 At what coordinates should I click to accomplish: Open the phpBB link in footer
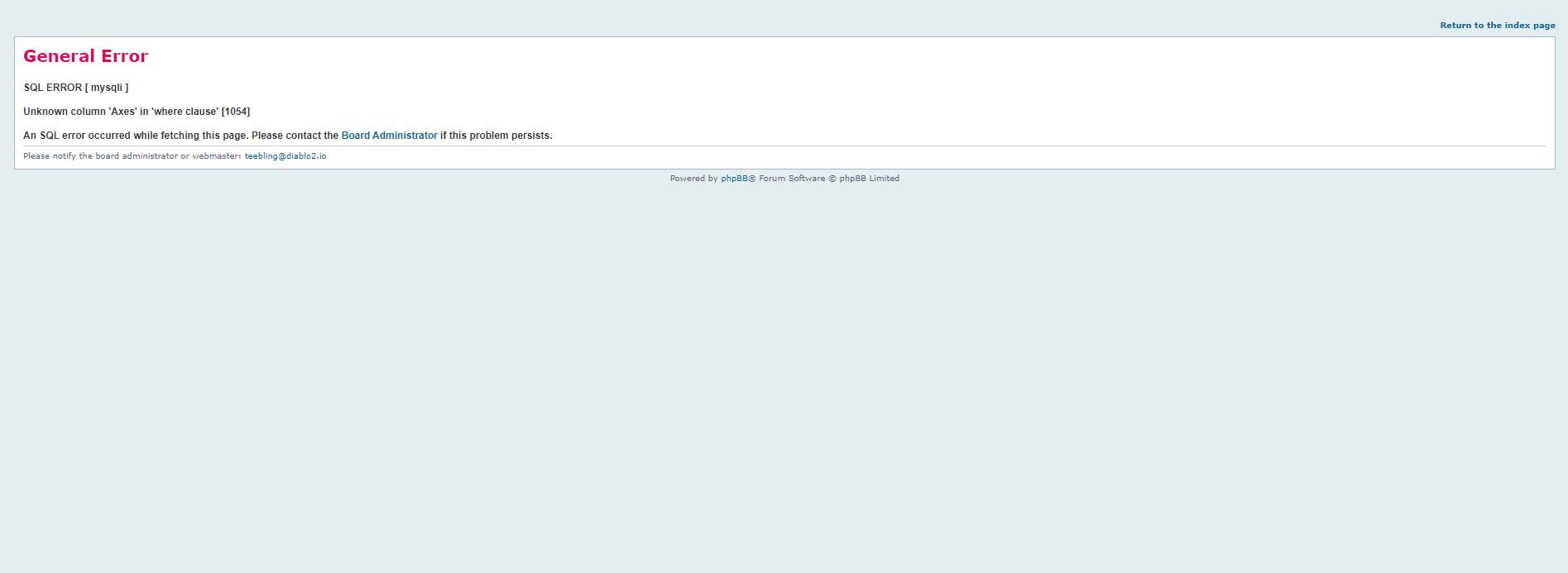click(734, 179)
